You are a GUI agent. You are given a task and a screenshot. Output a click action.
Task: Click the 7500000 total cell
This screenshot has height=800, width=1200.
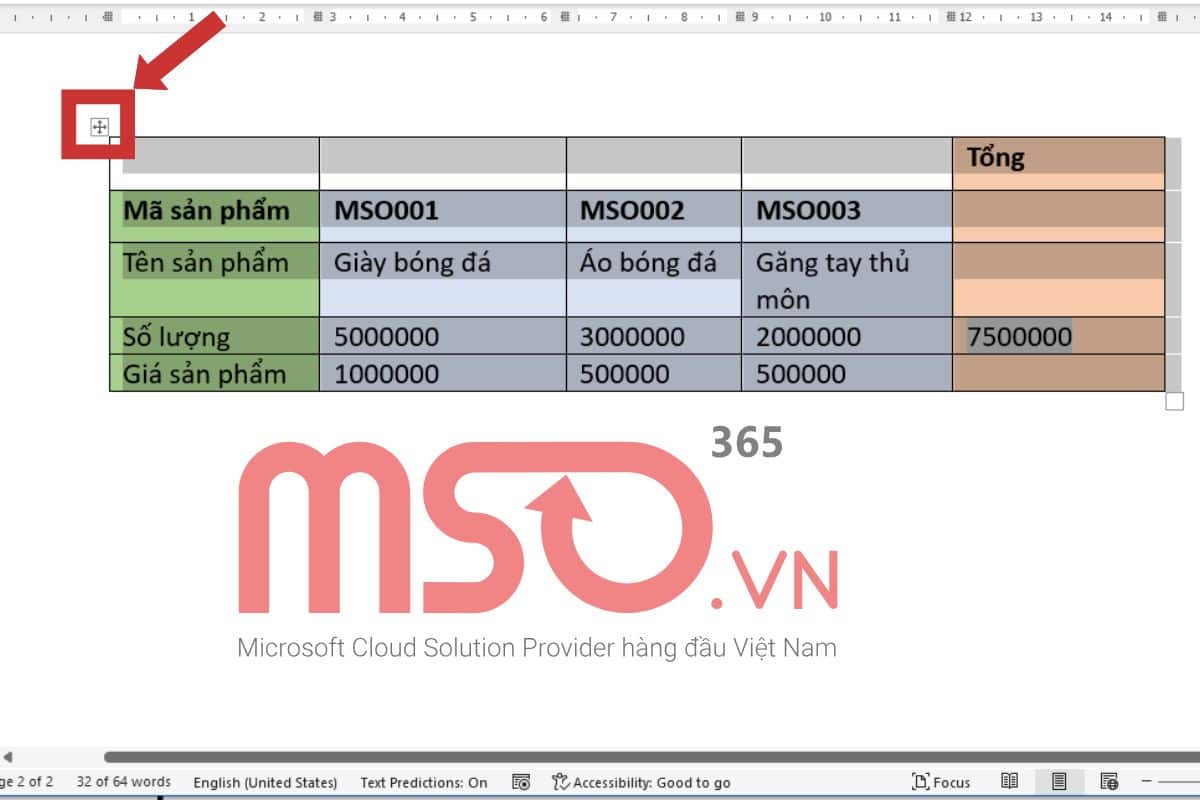tap(1058, 336)
